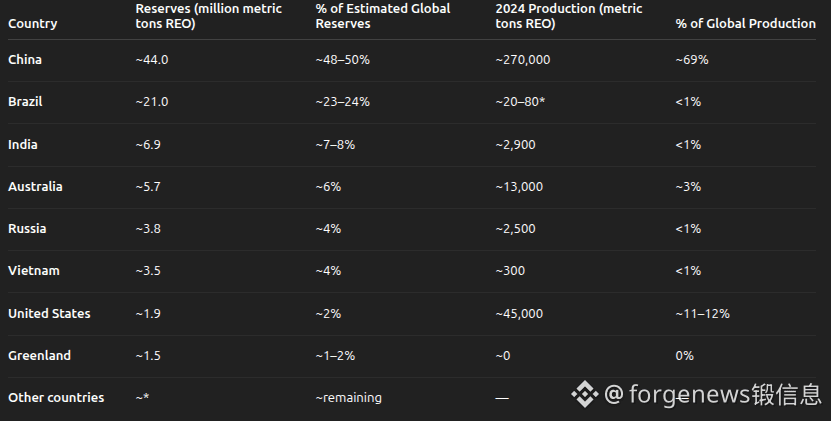
Task: Click the Greenland country cell
Action: coord(39,355)
